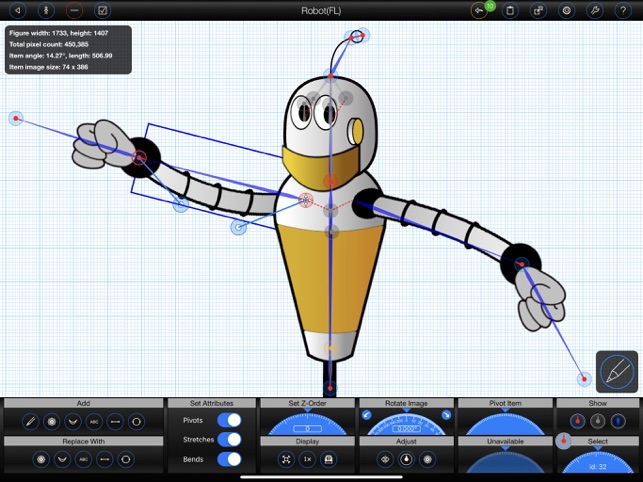Tap the Robot(FL) title
The image size is (643, 482).
click(x=321, y=11)
